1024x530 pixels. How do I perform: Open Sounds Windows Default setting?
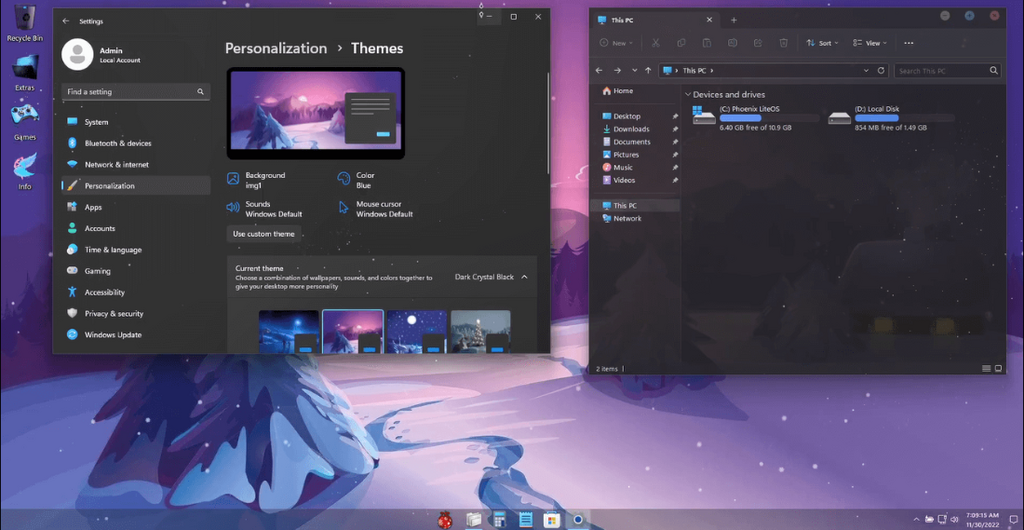[x=264, y=209]
